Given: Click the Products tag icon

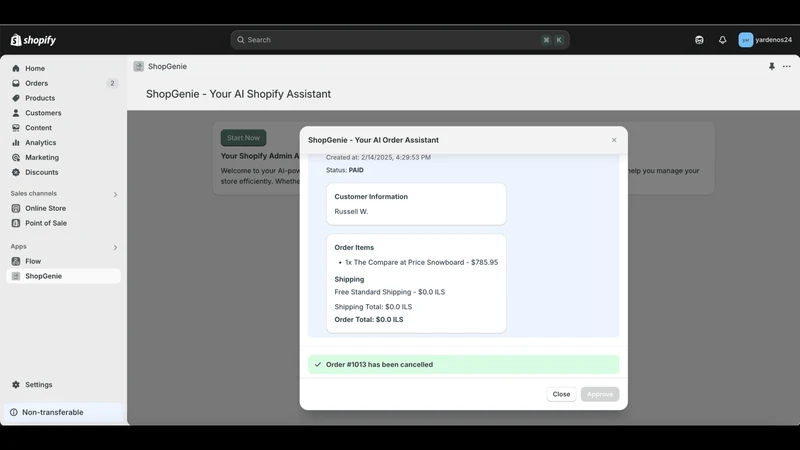Looking at the screenshot, I should pos(16,98).
